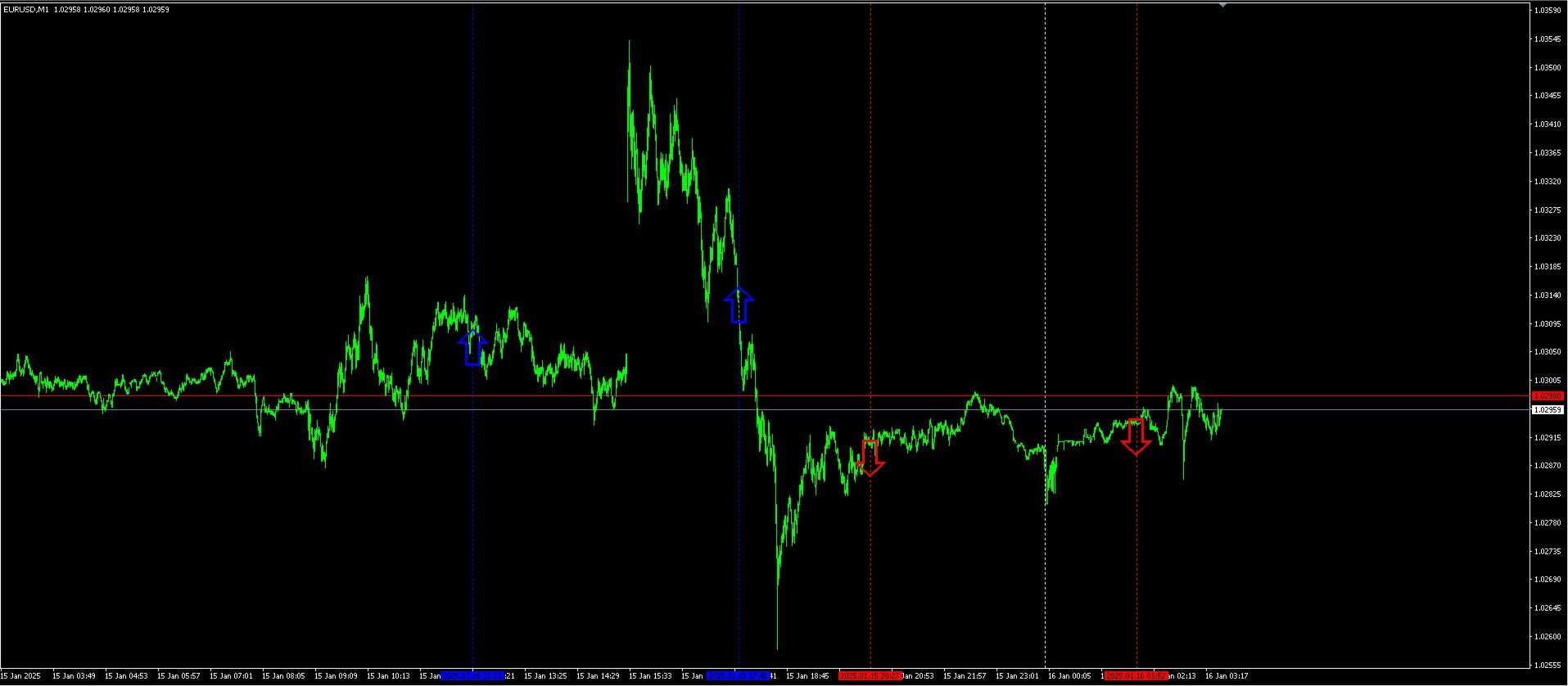Select the red down arrow on the 01:52 line
The height and width of the screenshot is (686, 1568).
pyautogui.click(x=1136, y=436)
